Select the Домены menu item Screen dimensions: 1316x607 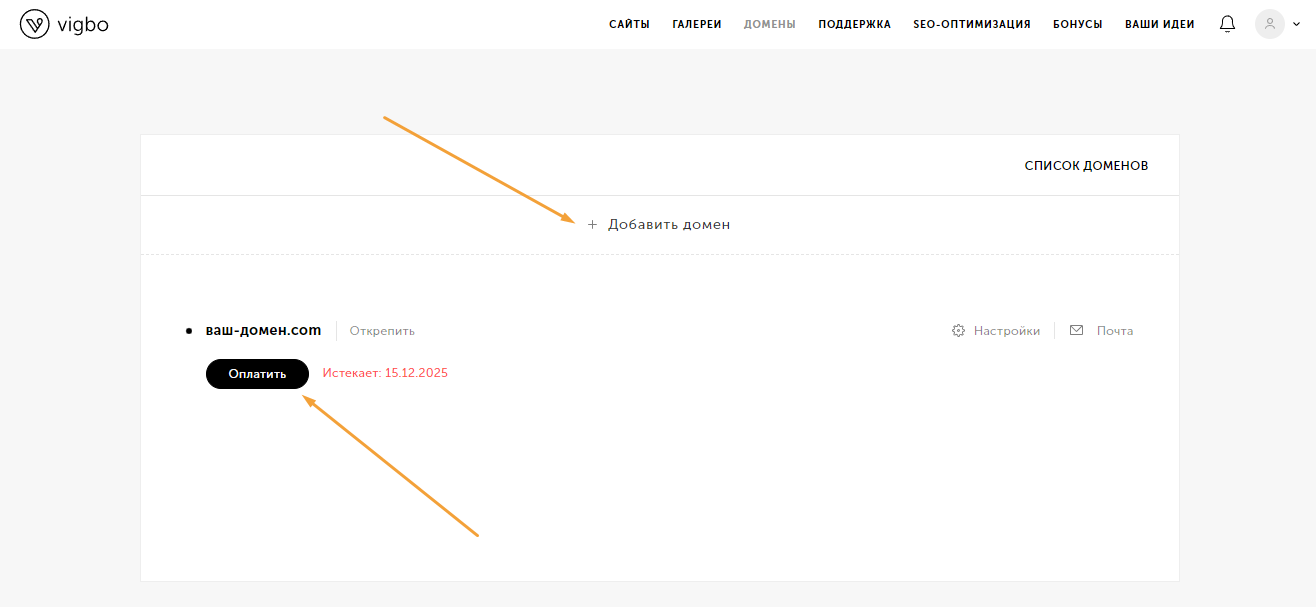pos(769,25)
